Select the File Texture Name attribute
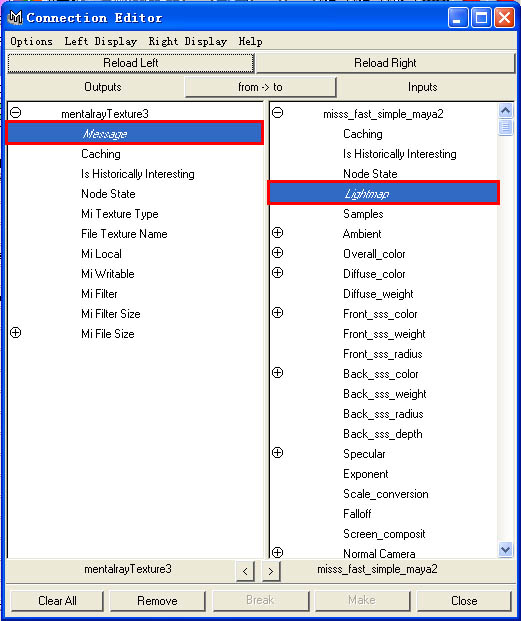Viewport: 521px width, 621px height. pos(124,234)
